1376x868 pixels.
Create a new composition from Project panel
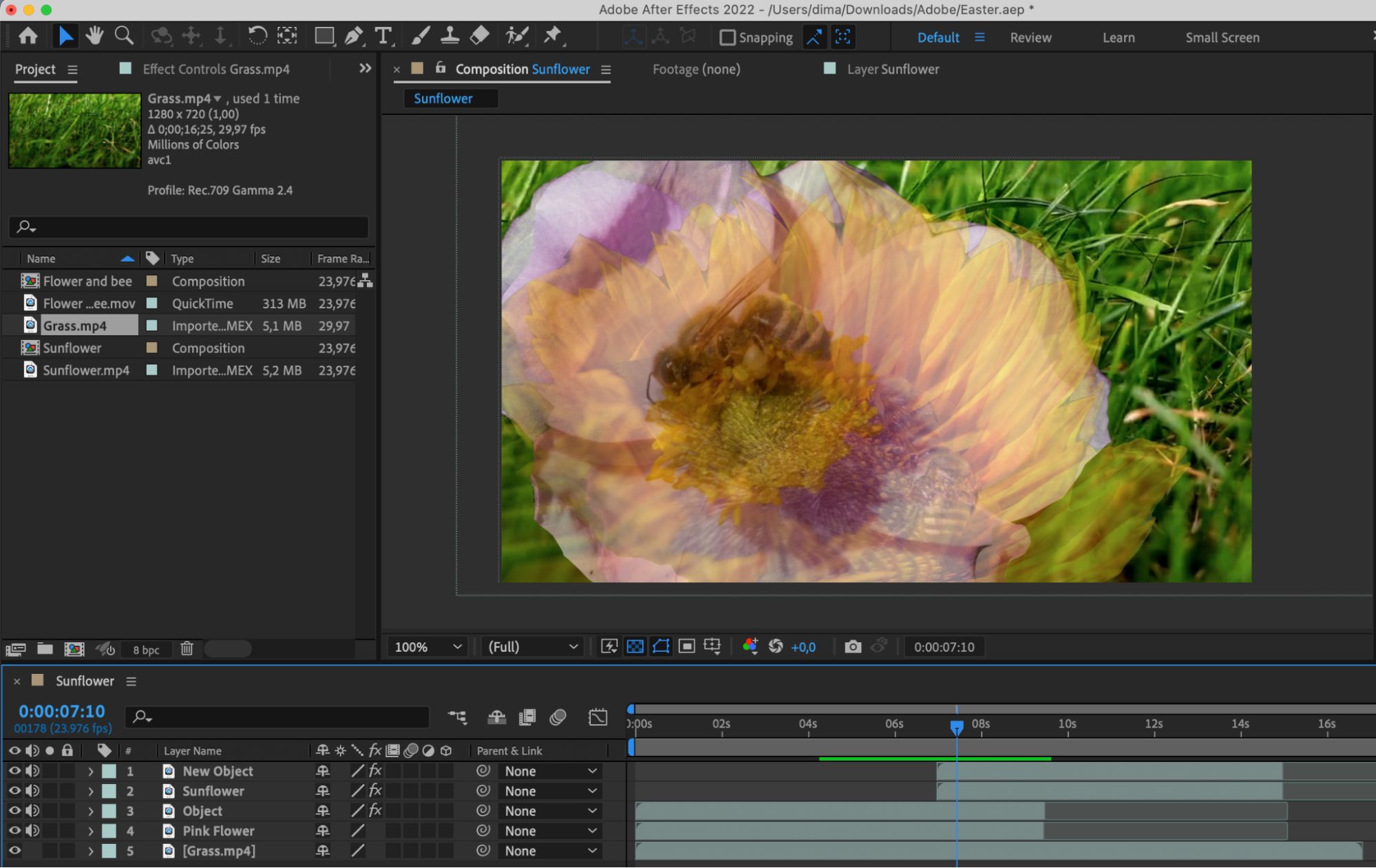pyautogui.click(x=74, y=648)
